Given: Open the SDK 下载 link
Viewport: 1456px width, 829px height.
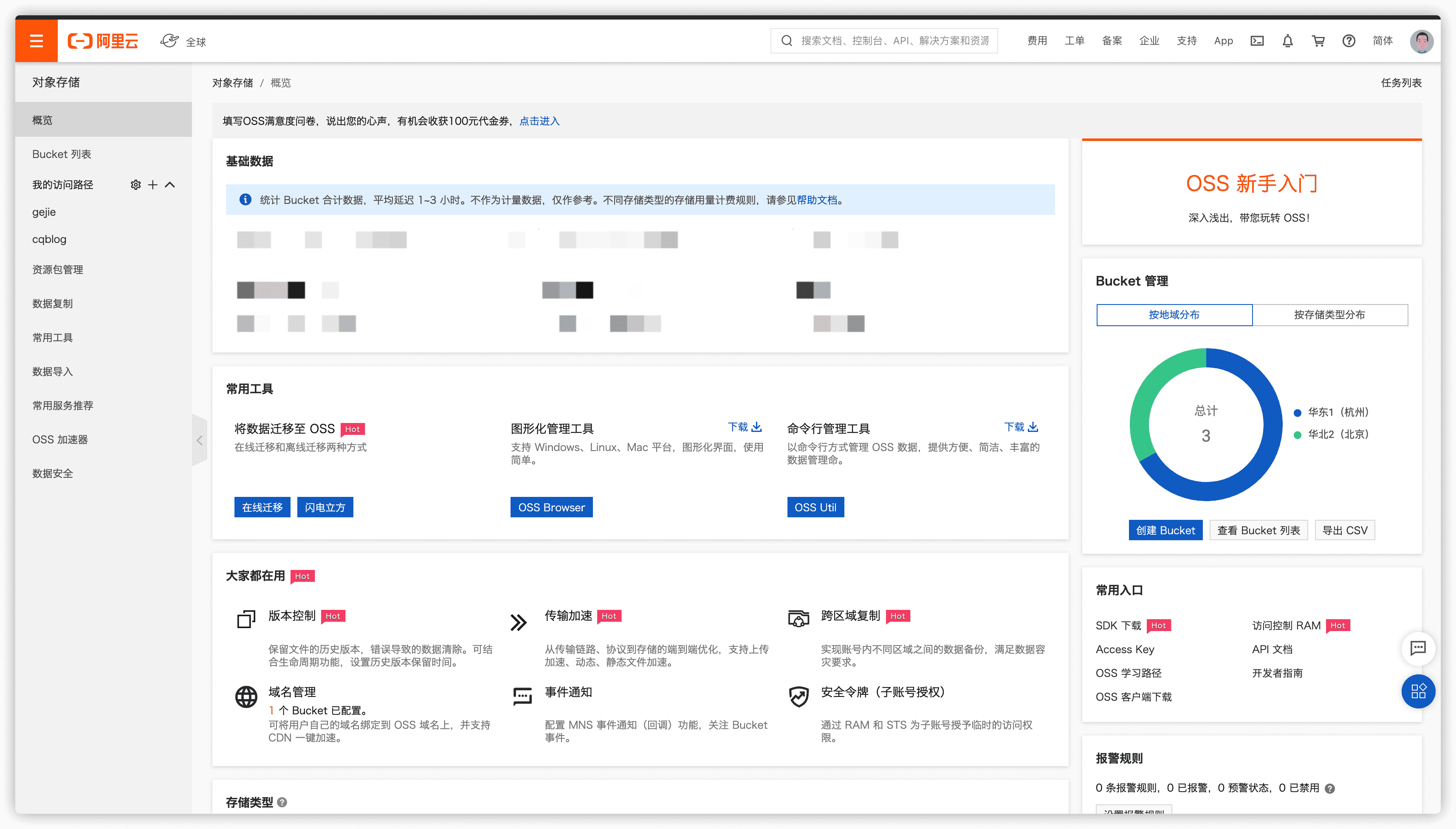Looking at the screenshot, I should coord(1118,625).
